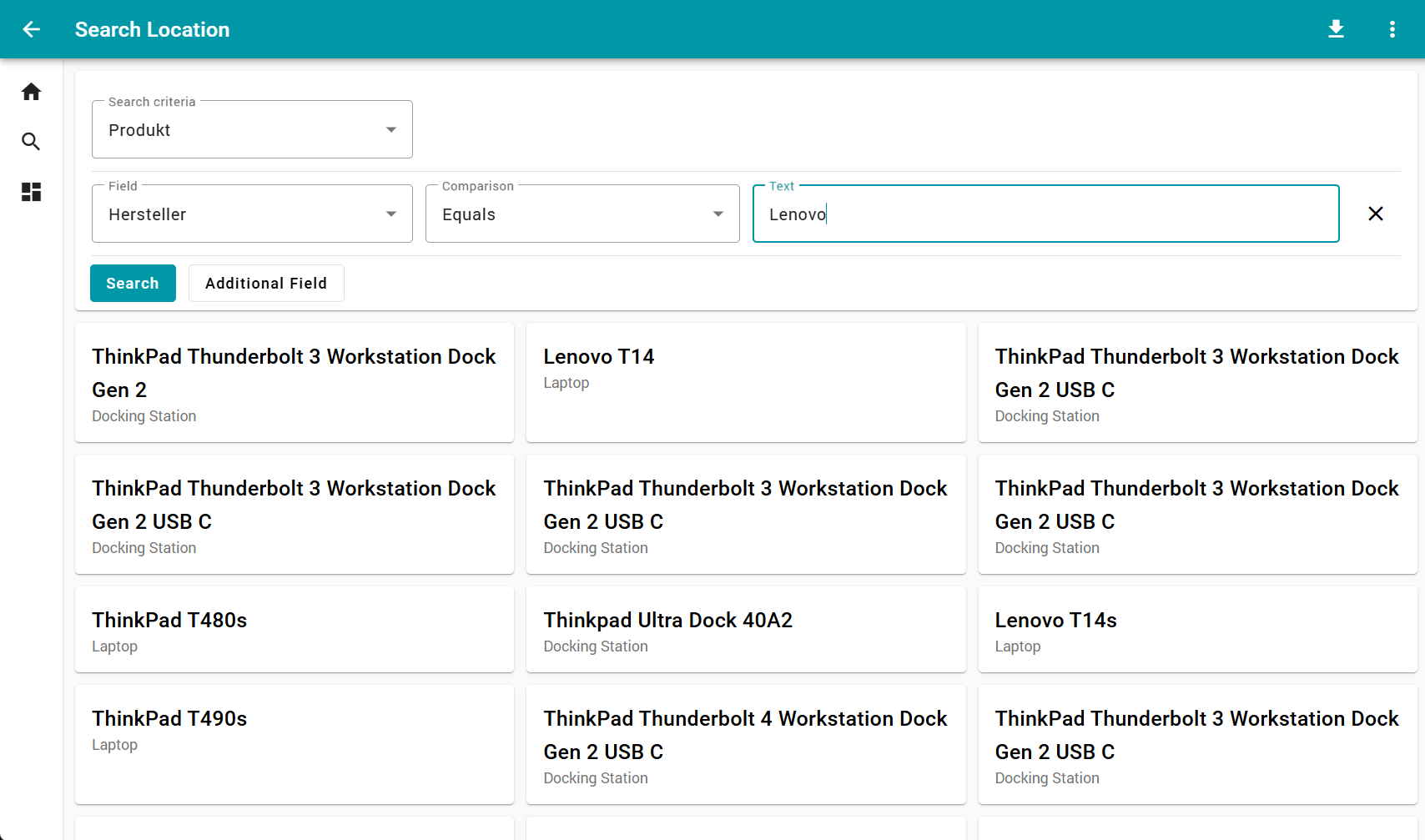1425x840 pixels.
Task: Open the Comparison Equals dropdown
Action: [582, 214]
